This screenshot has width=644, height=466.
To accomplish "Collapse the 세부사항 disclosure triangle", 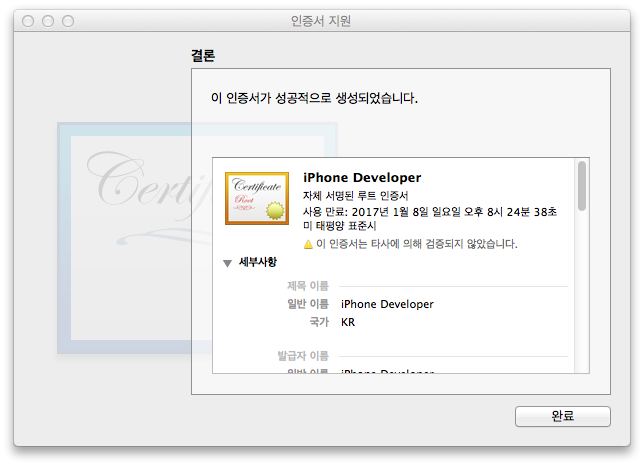I will 228,263.
